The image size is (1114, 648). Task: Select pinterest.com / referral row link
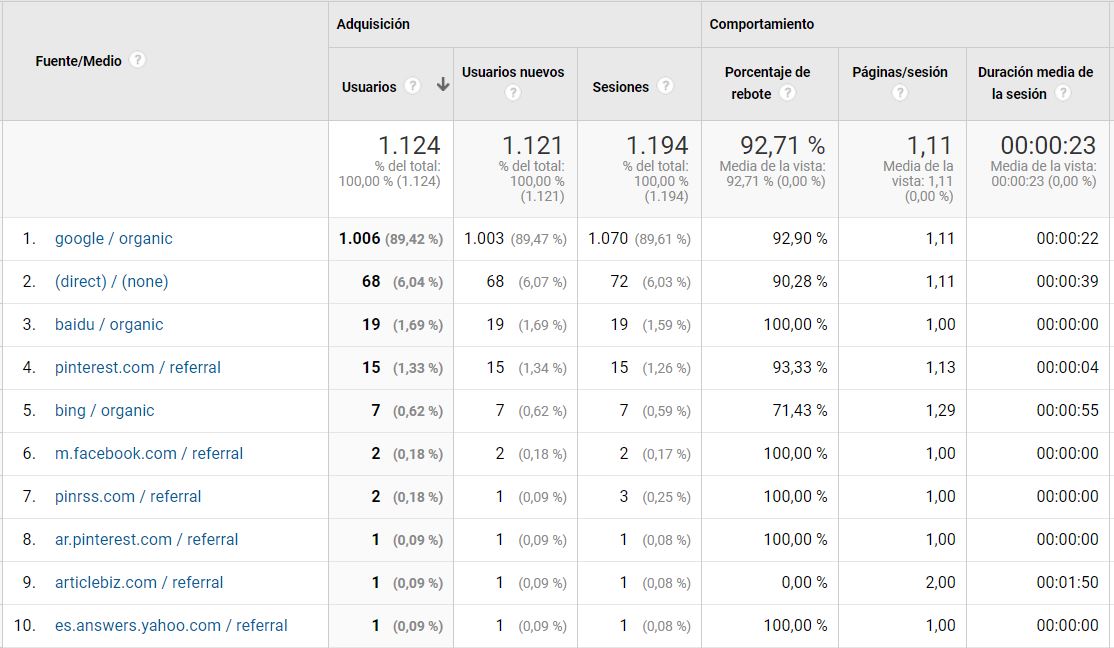[x=137, y=368]
